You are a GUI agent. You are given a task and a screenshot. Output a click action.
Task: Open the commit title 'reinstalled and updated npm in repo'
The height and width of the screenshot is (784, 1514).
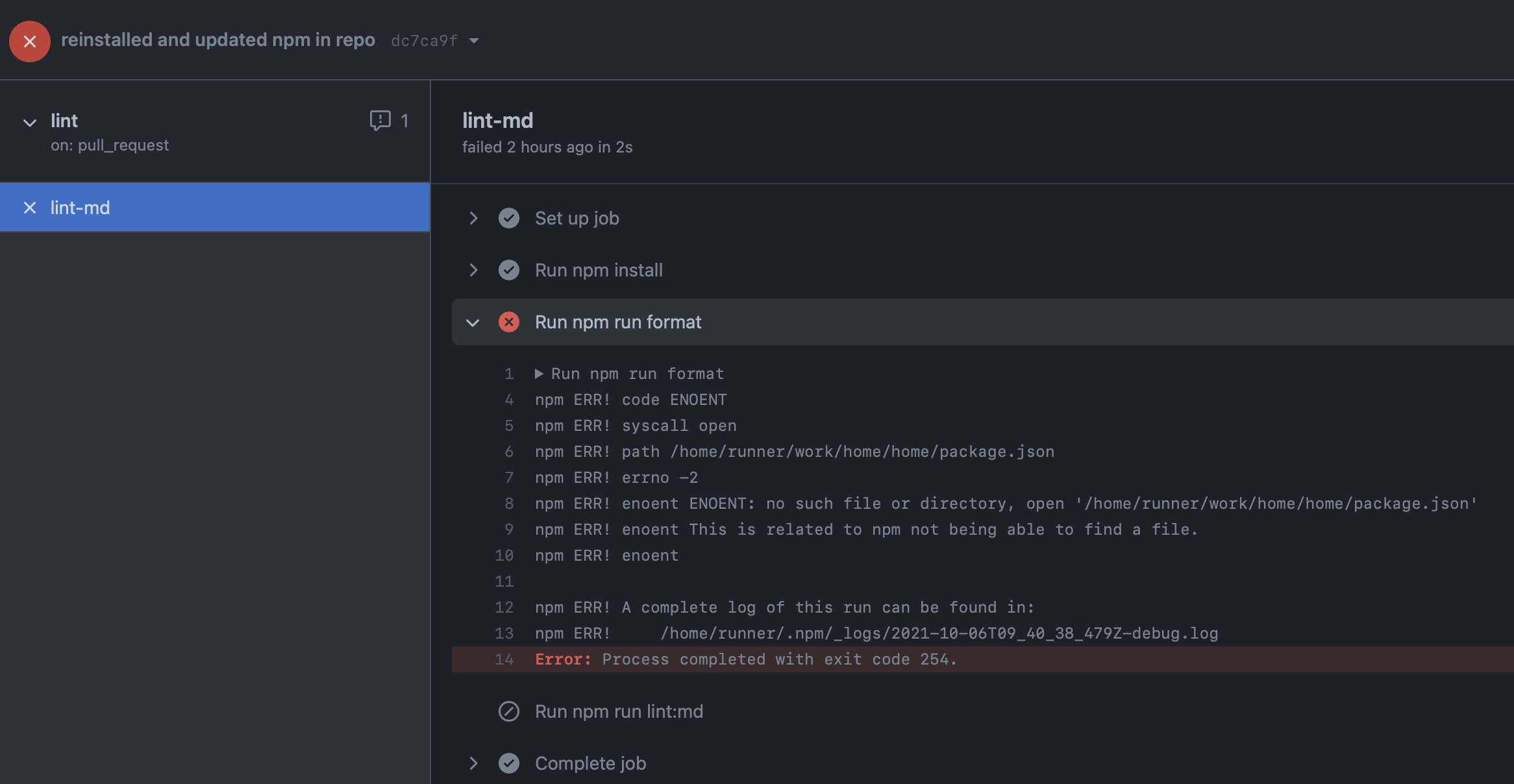point(218,40)
